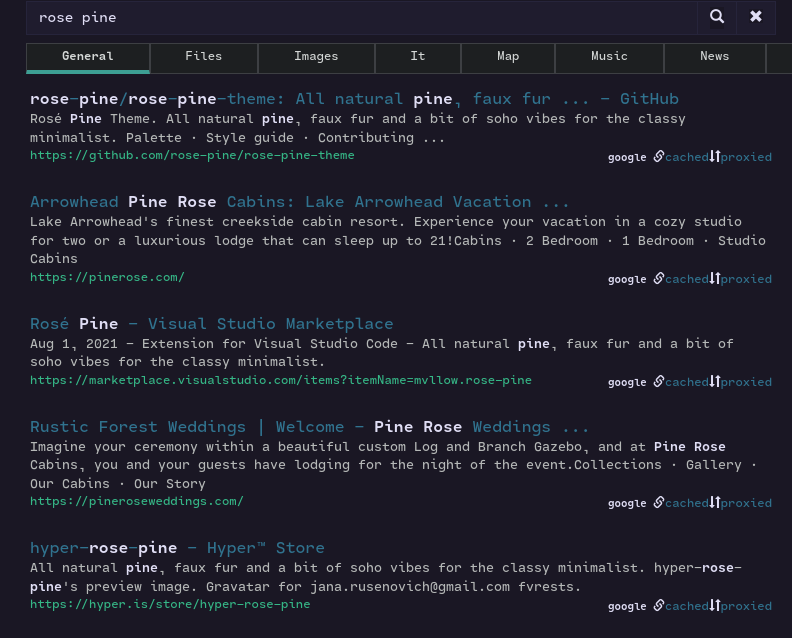Open proxied link for the hyper-rose-pine result

tap(746, 606)
